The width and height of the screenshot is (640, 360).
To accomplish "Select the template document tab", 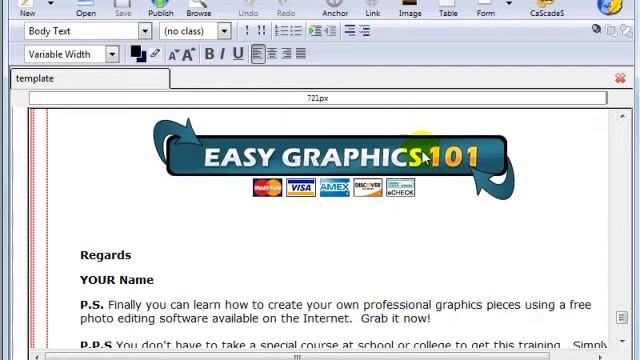I will click(90, 78).
